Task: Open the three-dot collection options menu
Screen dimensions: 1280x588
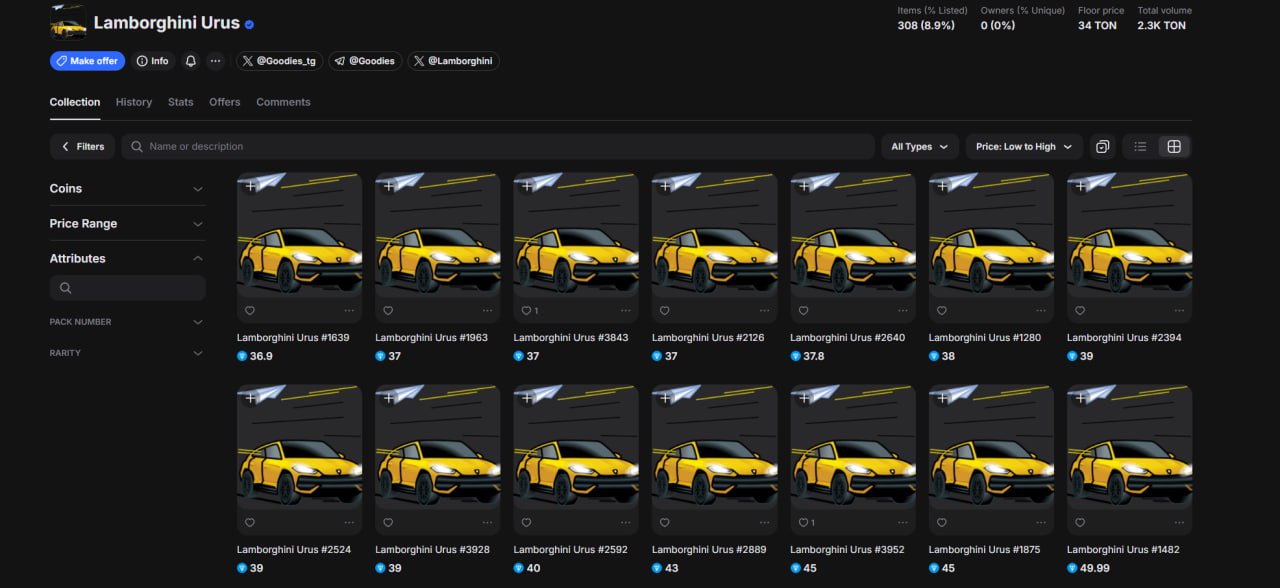Action: [215, 61]
